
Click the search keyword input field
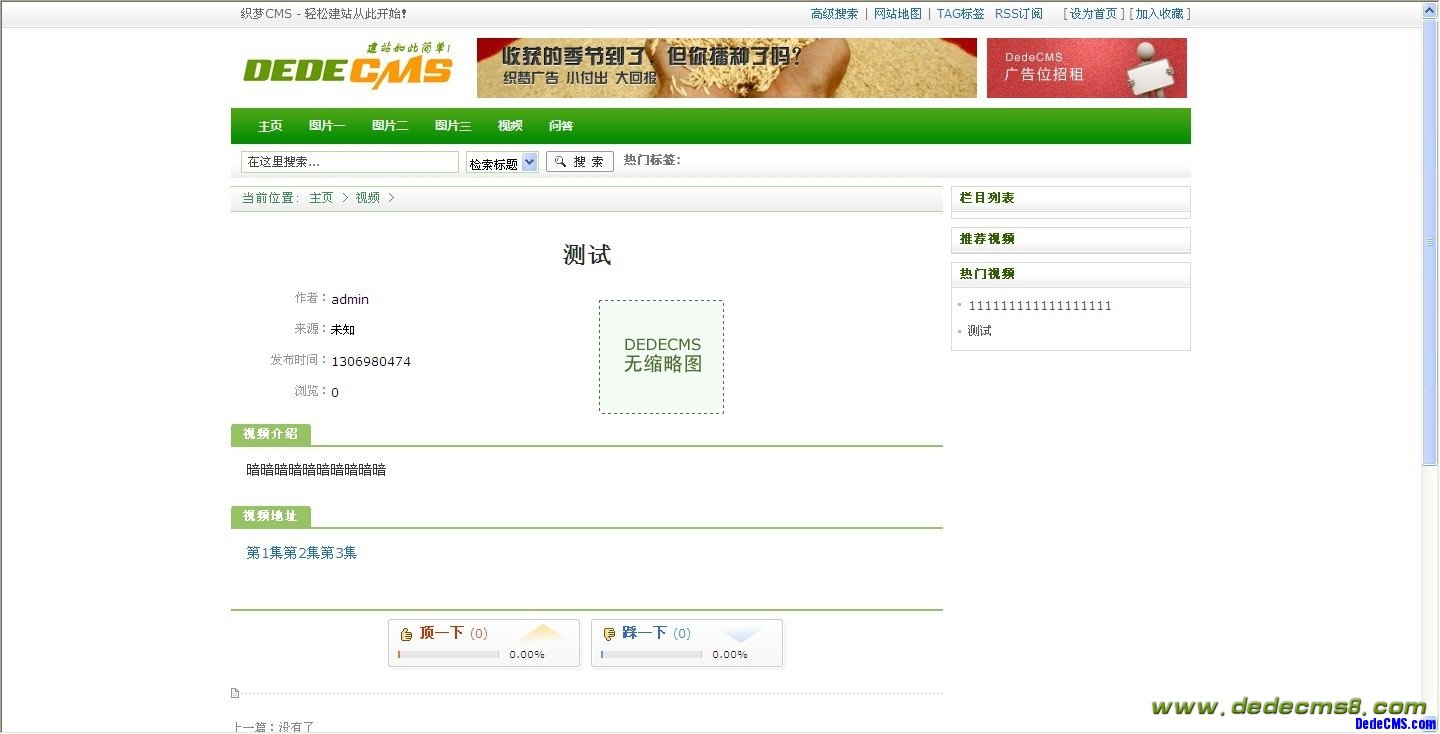pyautogui.click(x=349, y=162)
